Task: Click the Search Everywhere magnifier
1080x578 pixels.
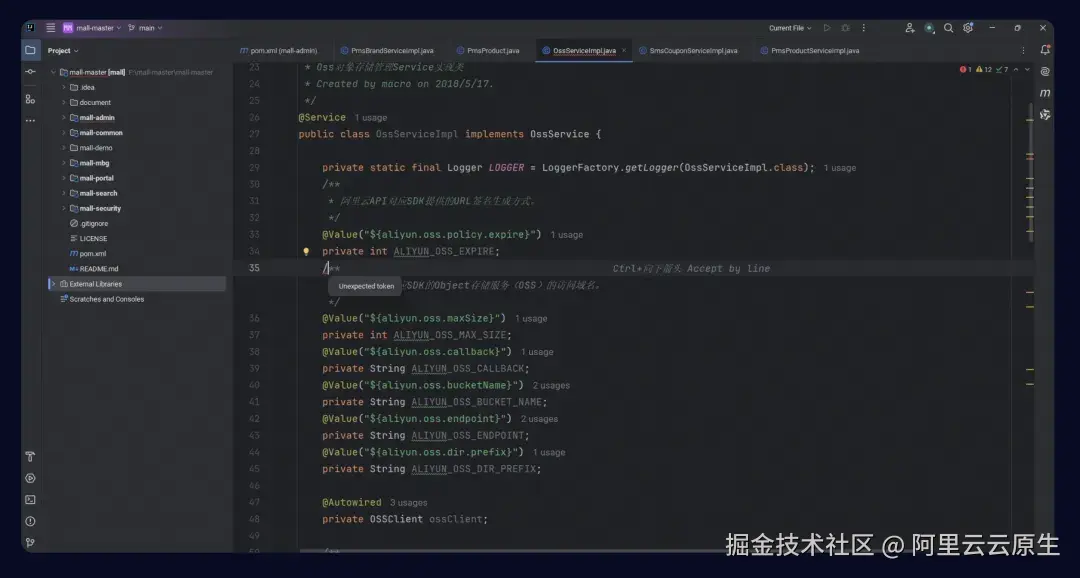Action: click(948, 28)
